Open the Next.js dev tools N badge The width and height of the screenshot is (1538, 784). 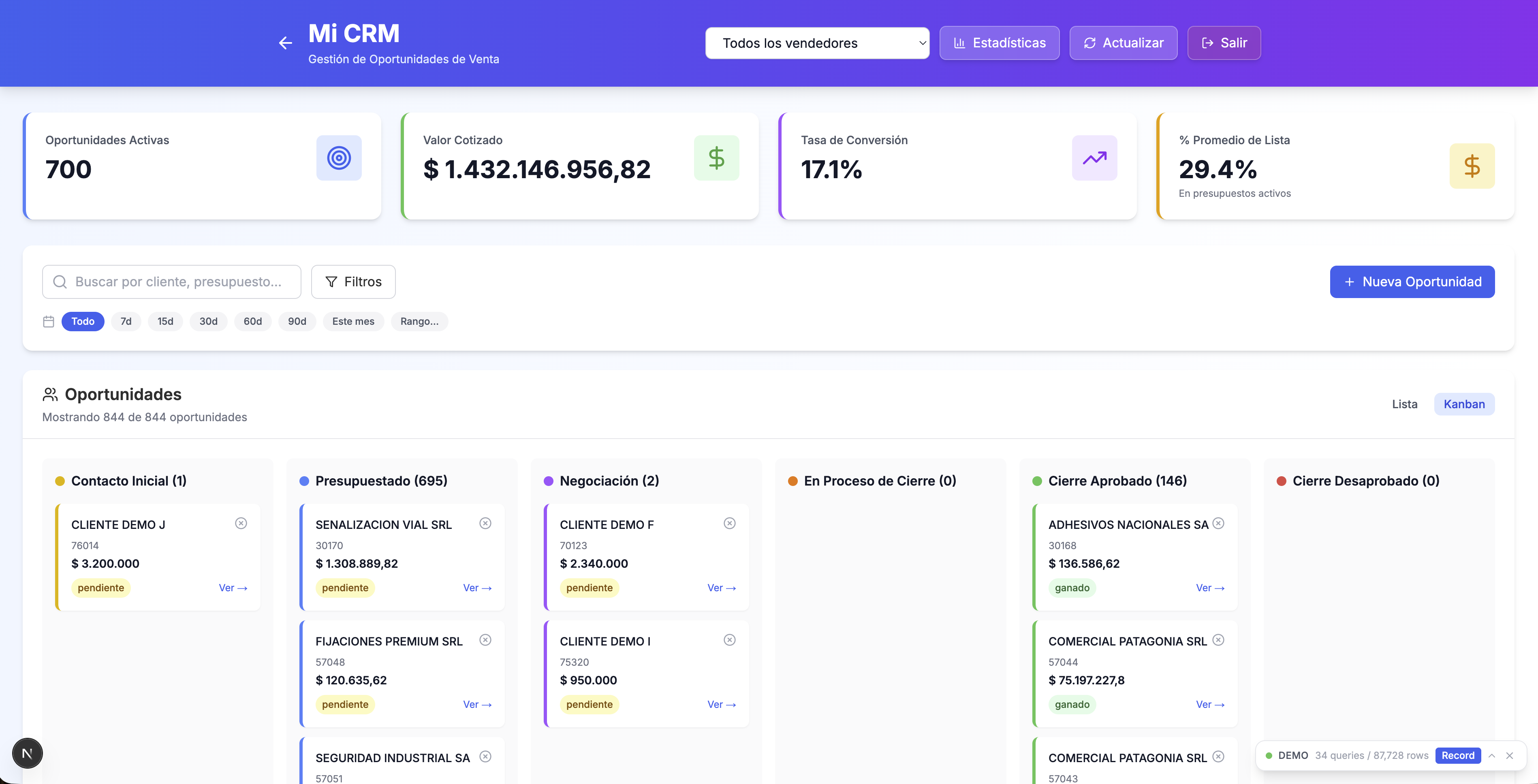tap(28, 753)
